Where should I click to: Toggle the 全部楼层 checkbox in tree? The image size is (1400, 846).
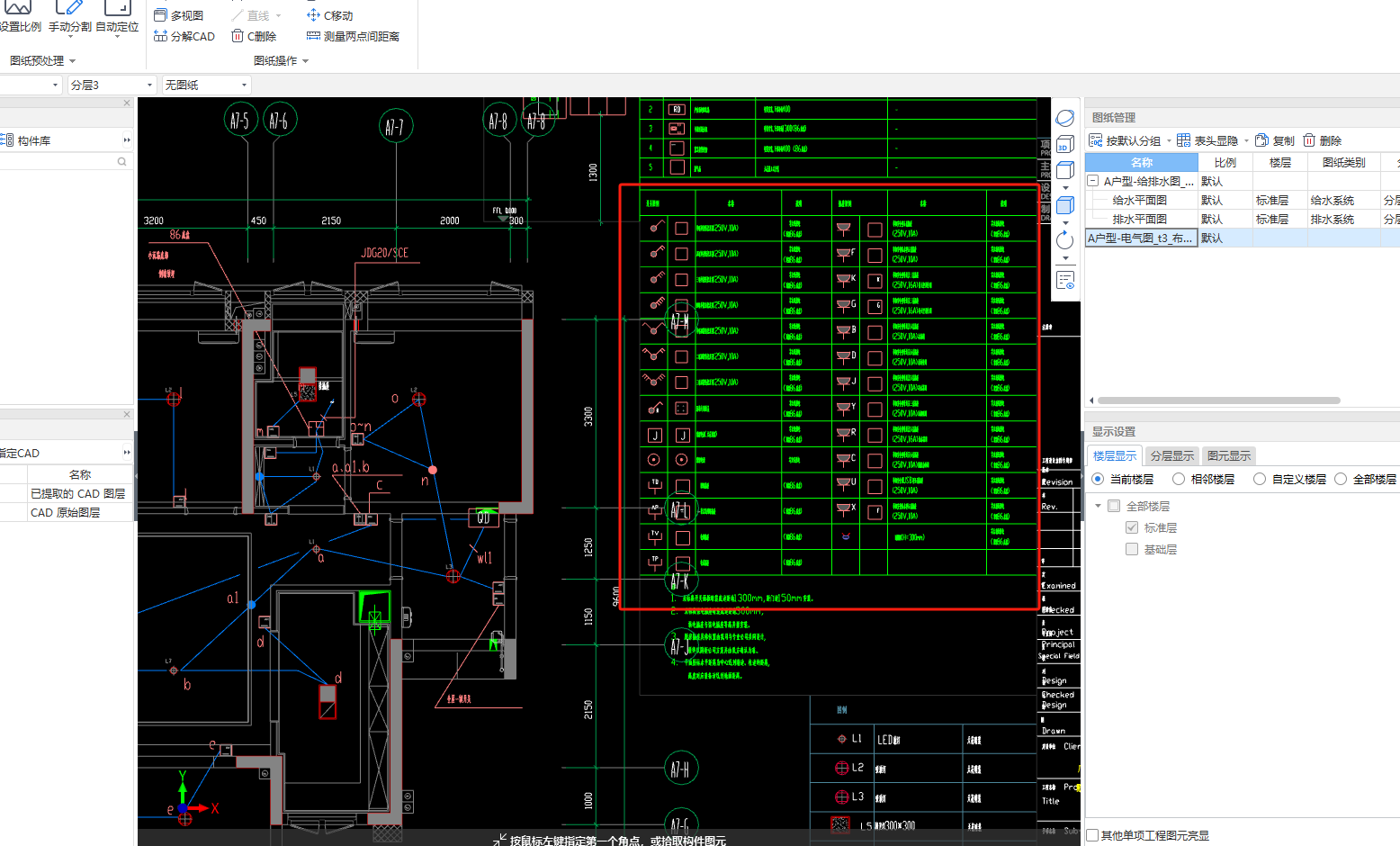coord(1114,506)
